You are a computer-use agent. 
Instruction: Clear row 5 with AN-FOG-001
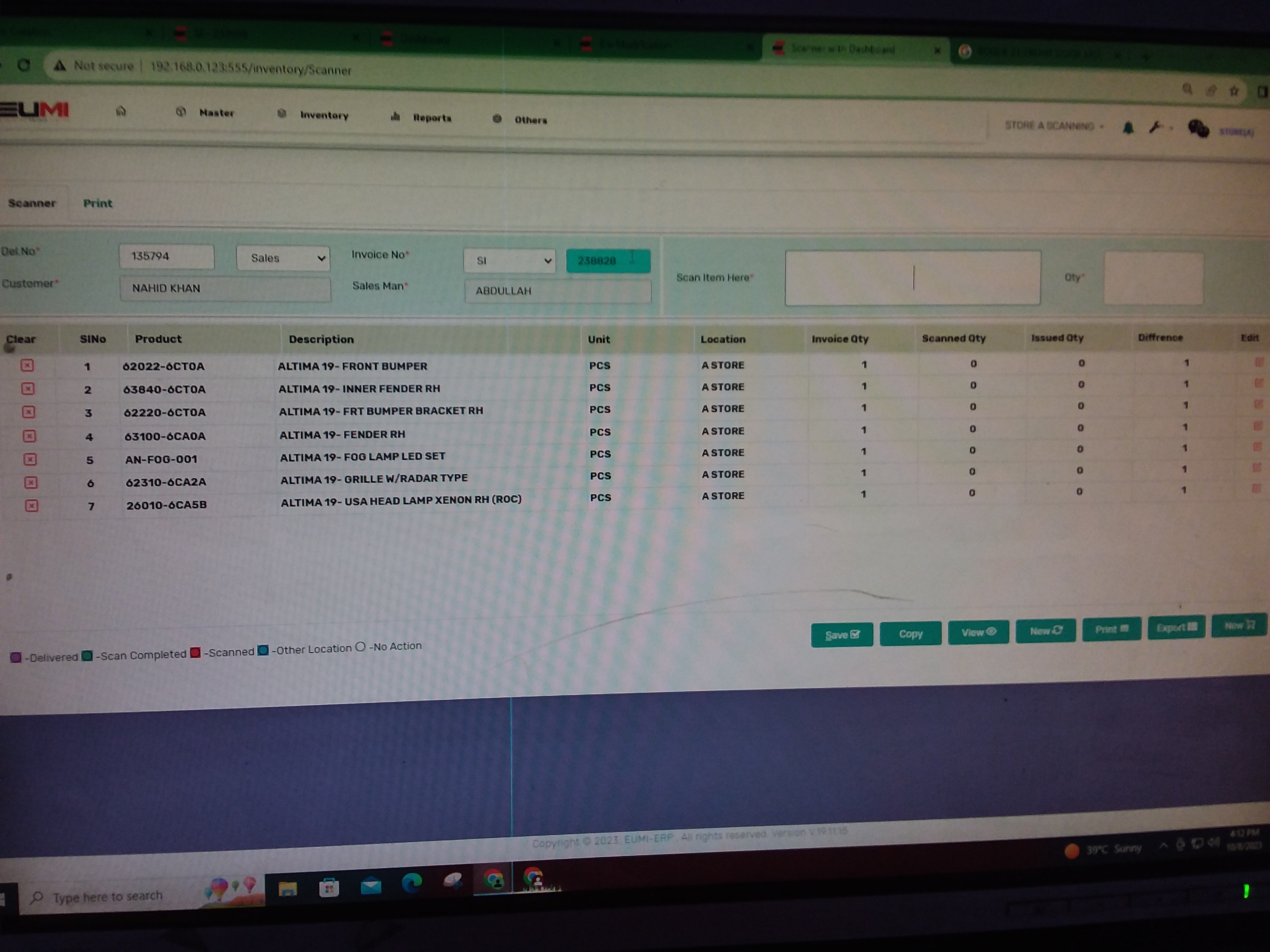click(x=30, y=459)
